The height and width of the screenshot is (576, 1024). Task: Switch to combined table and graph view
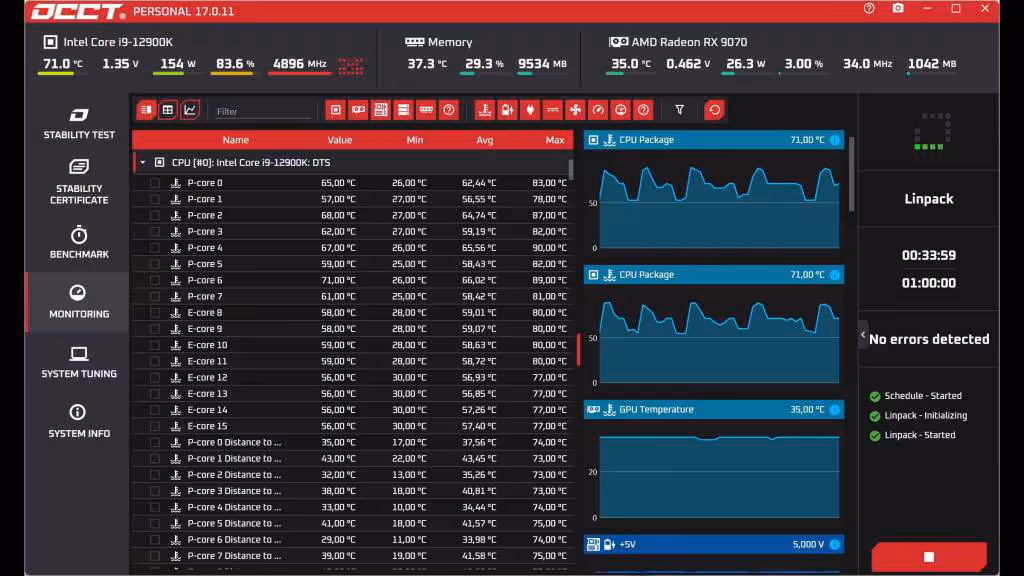click(146, 110)
